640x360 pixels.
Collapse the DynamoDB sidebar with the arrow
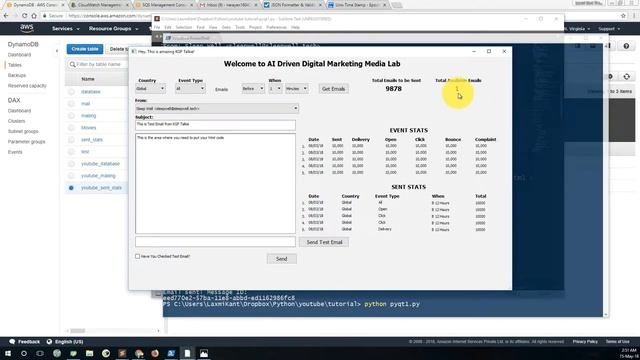coord(57,51)
